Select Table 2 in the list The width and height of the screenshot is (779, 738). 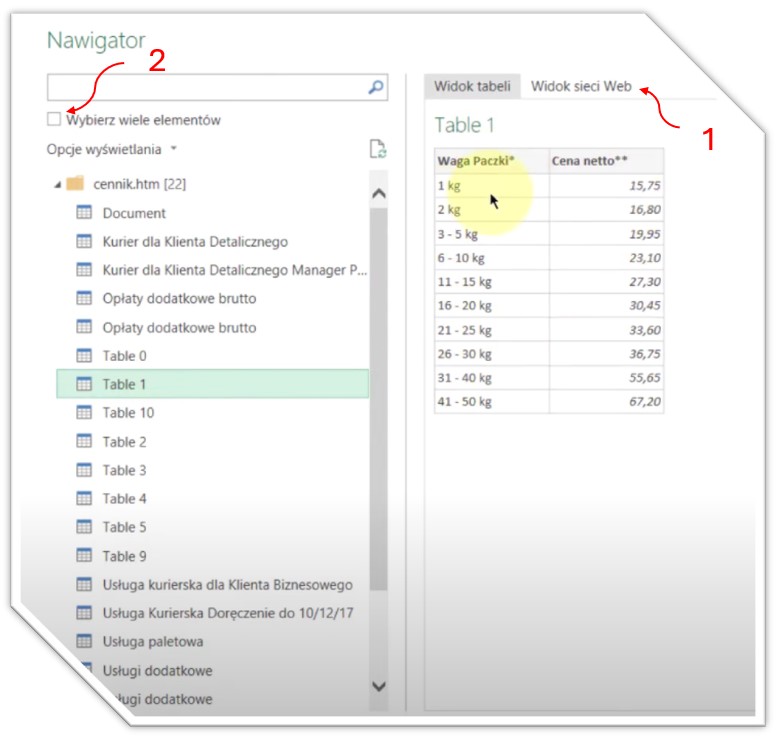pos(125,442)
